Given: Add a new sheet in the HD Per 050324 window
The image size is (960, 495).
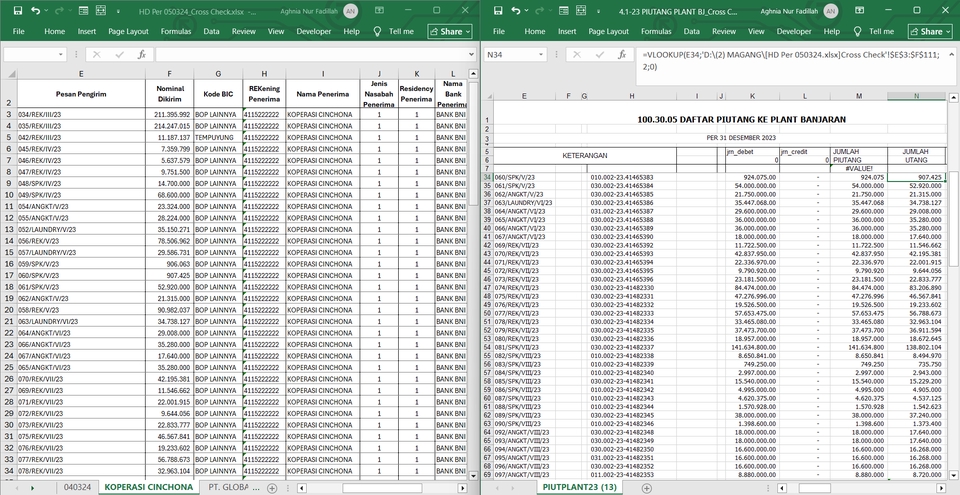Looking at the screenshot, I should click(272, 488).
